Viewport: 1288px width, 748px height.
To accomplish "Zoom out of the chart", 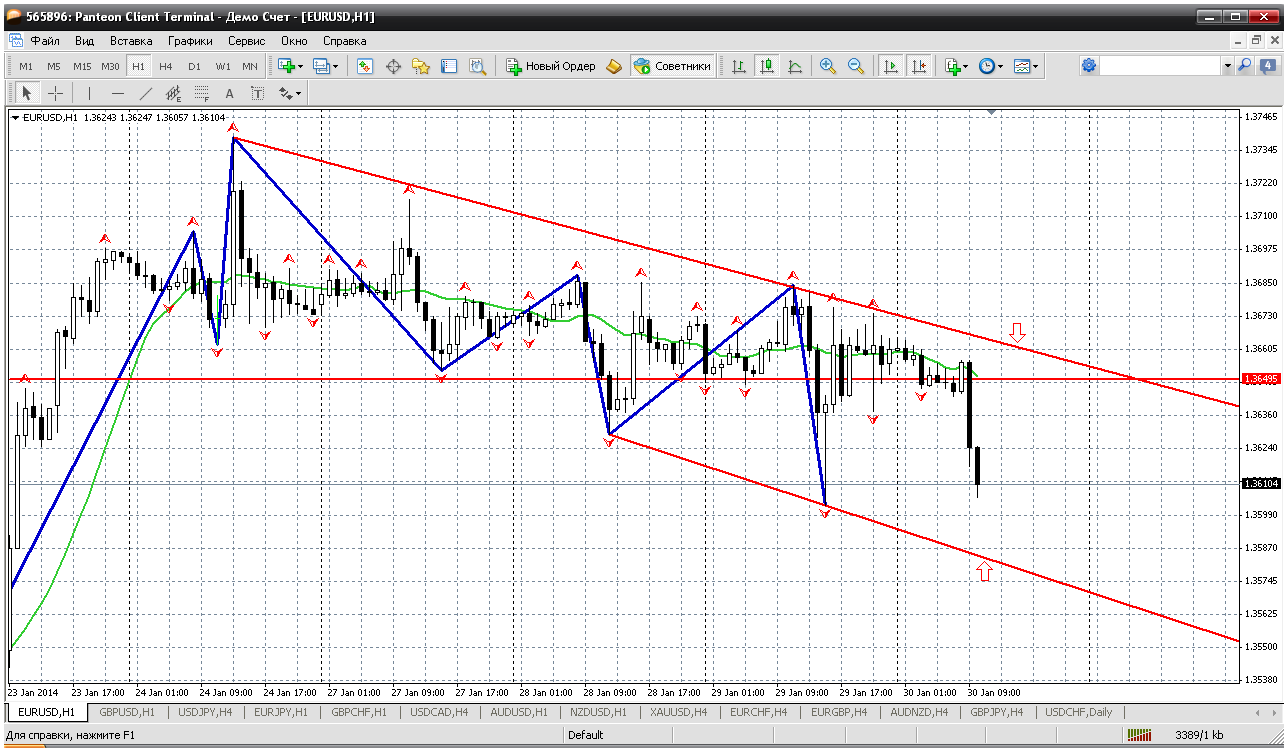I will 856,66.
